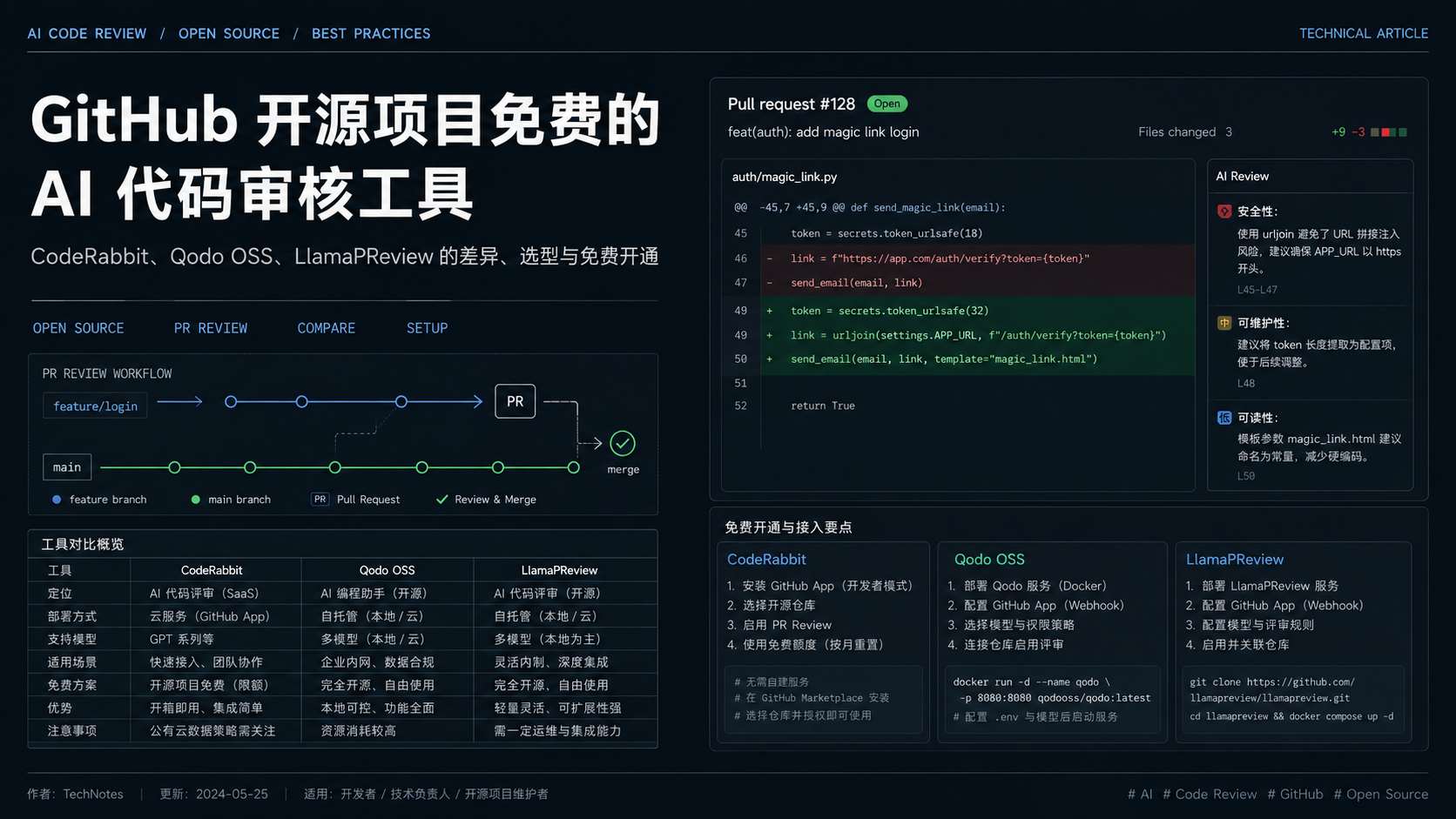
Task: Click BEST PRACTICES breadcrumb
Action: pyautogui.click(x=371, y=33)
